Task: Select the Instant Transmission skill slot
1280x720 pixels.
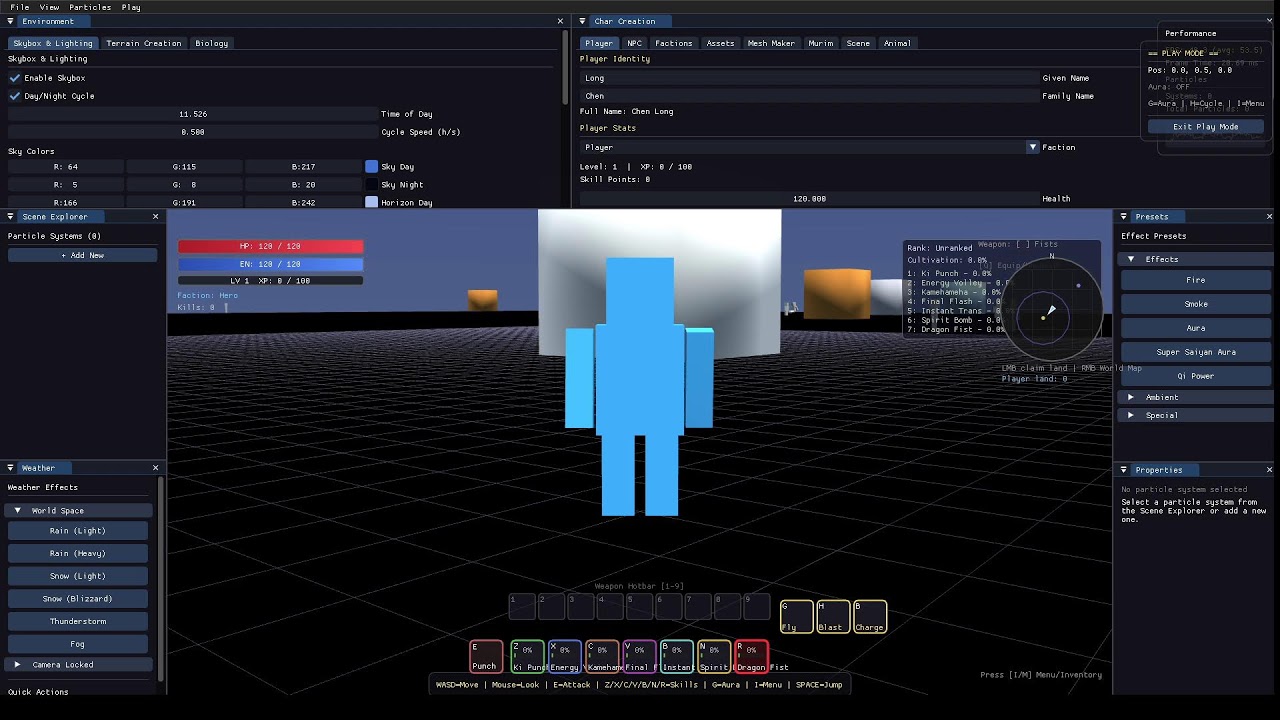Action: point(676,656)
